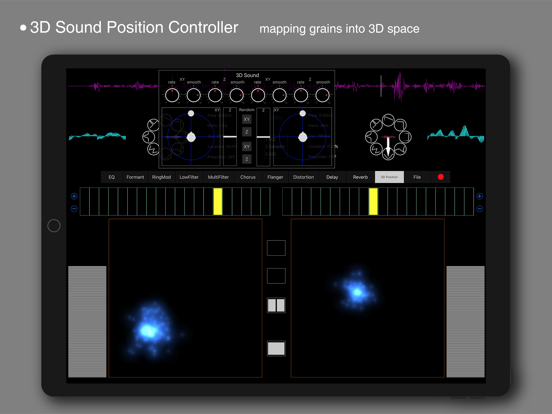Image resolution: width=552 pixels, height=414 pixels.
Task: Click the right gray vertical fader
Action: coord(465,322)
